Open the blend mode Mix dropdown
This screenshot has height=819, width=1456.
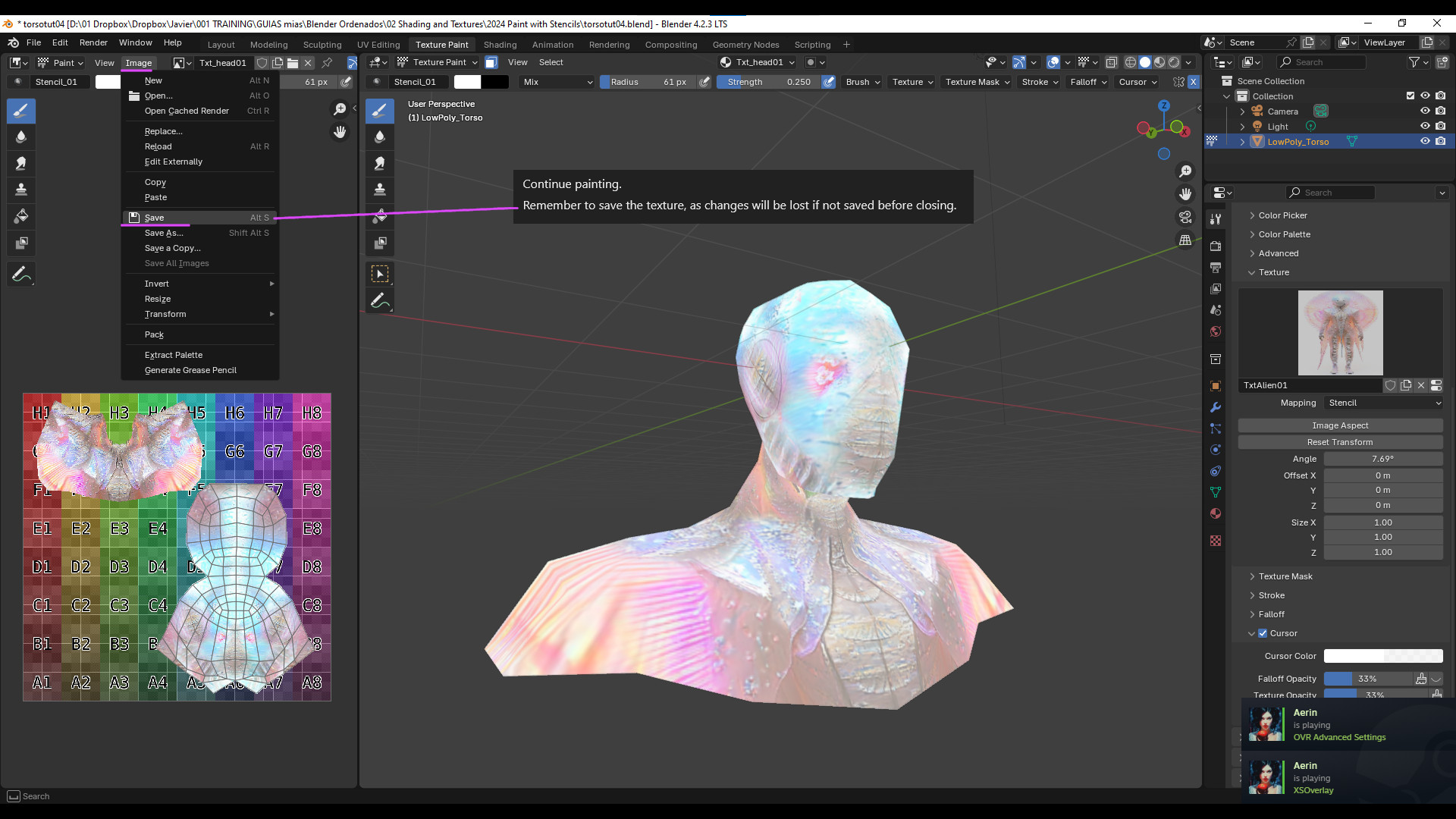coord(557,82)
